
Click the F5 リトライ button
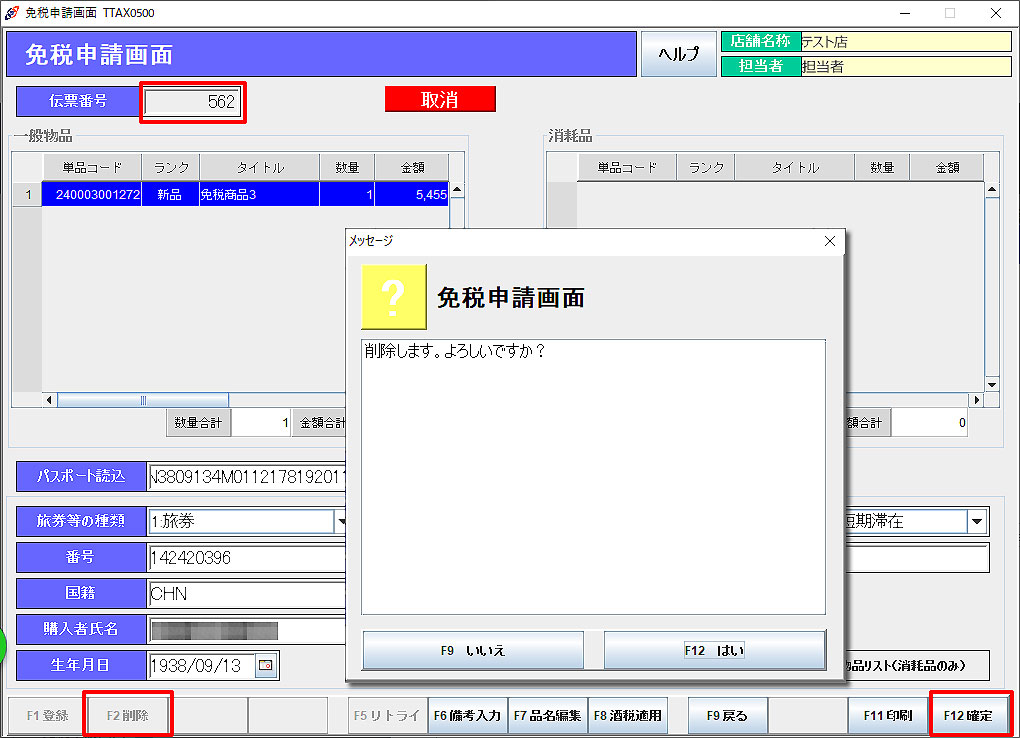[387, 715]
